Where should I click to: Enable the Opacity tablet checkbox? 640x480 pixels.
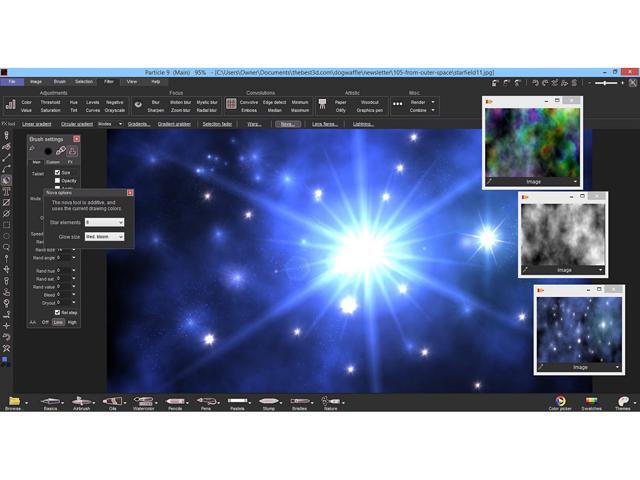(57, 181)
